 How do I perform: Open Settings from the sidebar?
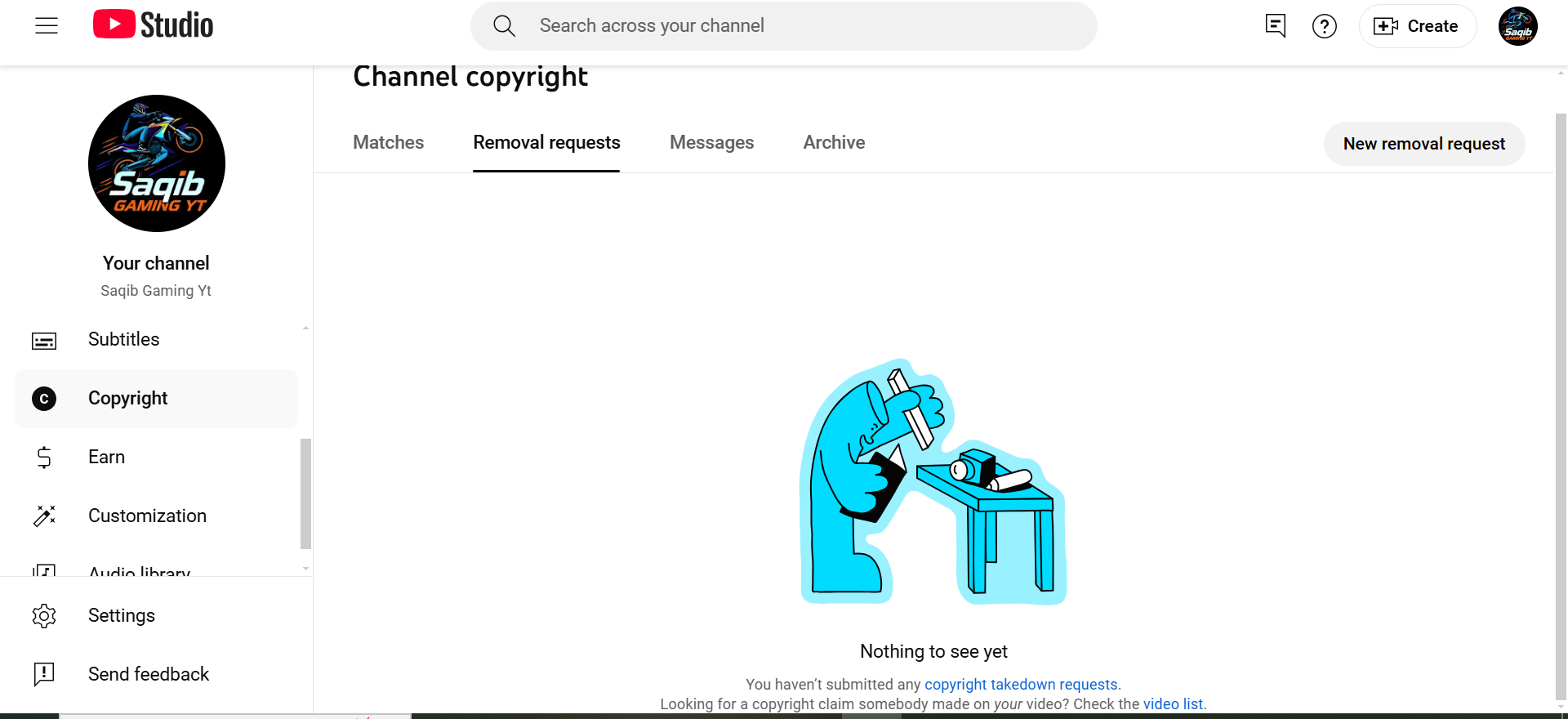(x=157, y=616)
